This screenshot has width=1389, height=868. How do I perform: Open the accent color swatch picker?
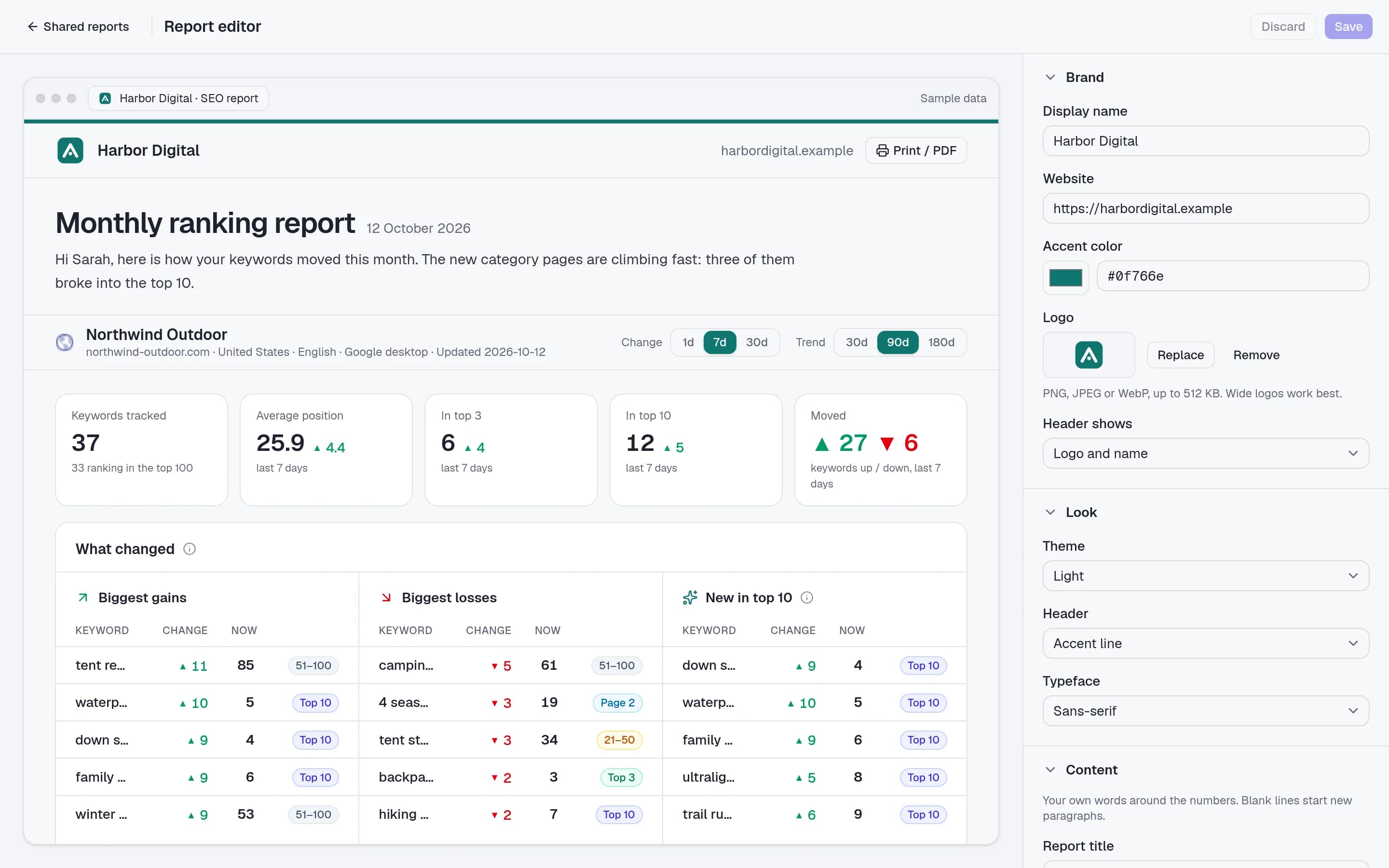tap(1065, 278)
